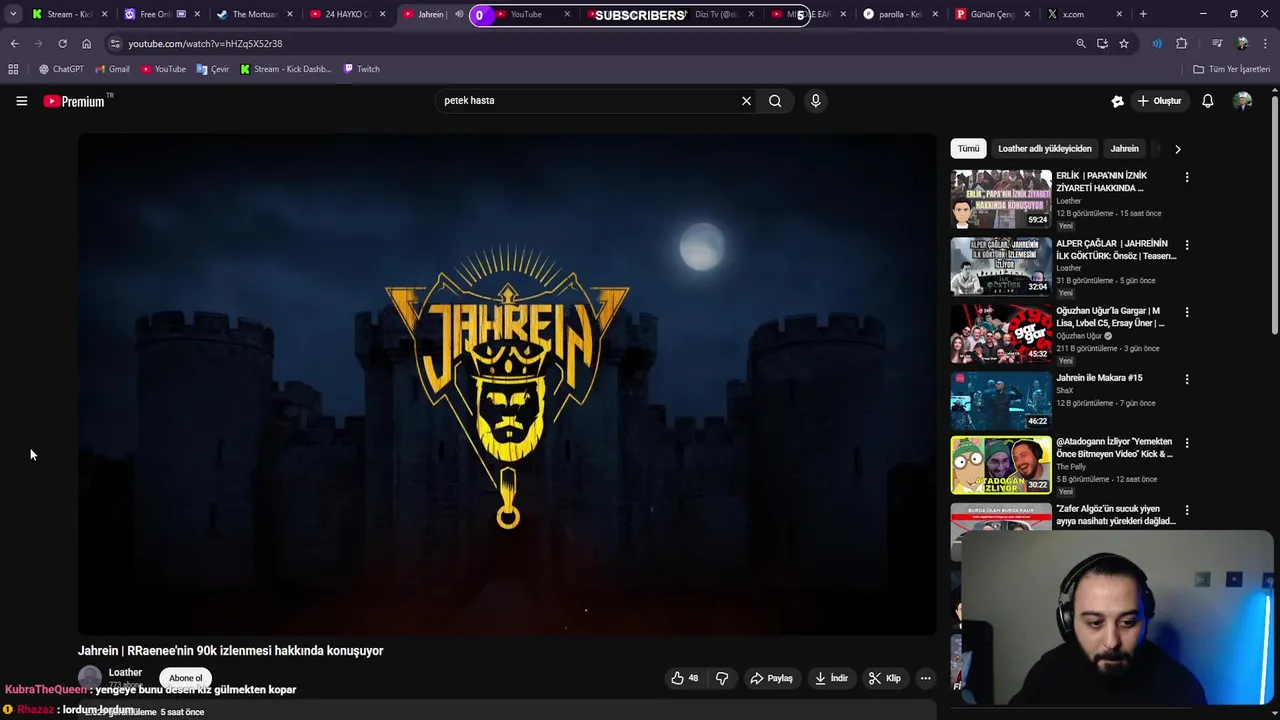
Task: Bookmark this page with the star icon
Action: coord(1124,44)
